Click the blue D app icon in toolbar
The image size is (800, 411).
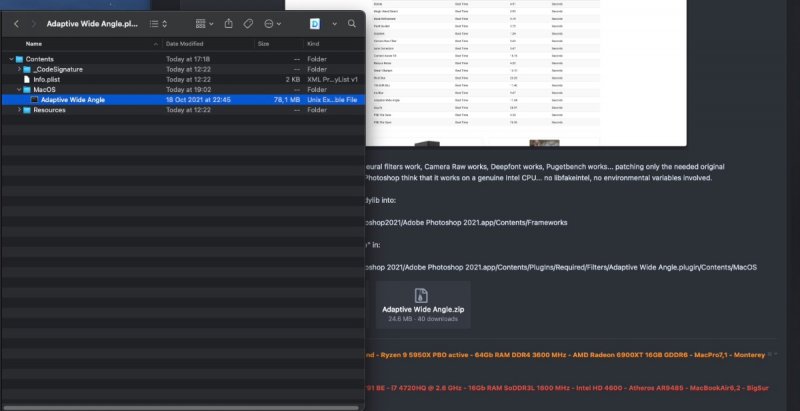(x=313, y=22)
